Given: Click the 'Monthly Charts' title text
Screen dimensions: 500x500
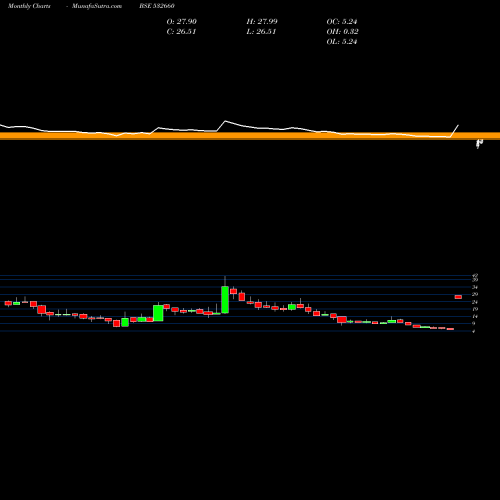Looking at the screenshot, I should [x=29, y=6].
